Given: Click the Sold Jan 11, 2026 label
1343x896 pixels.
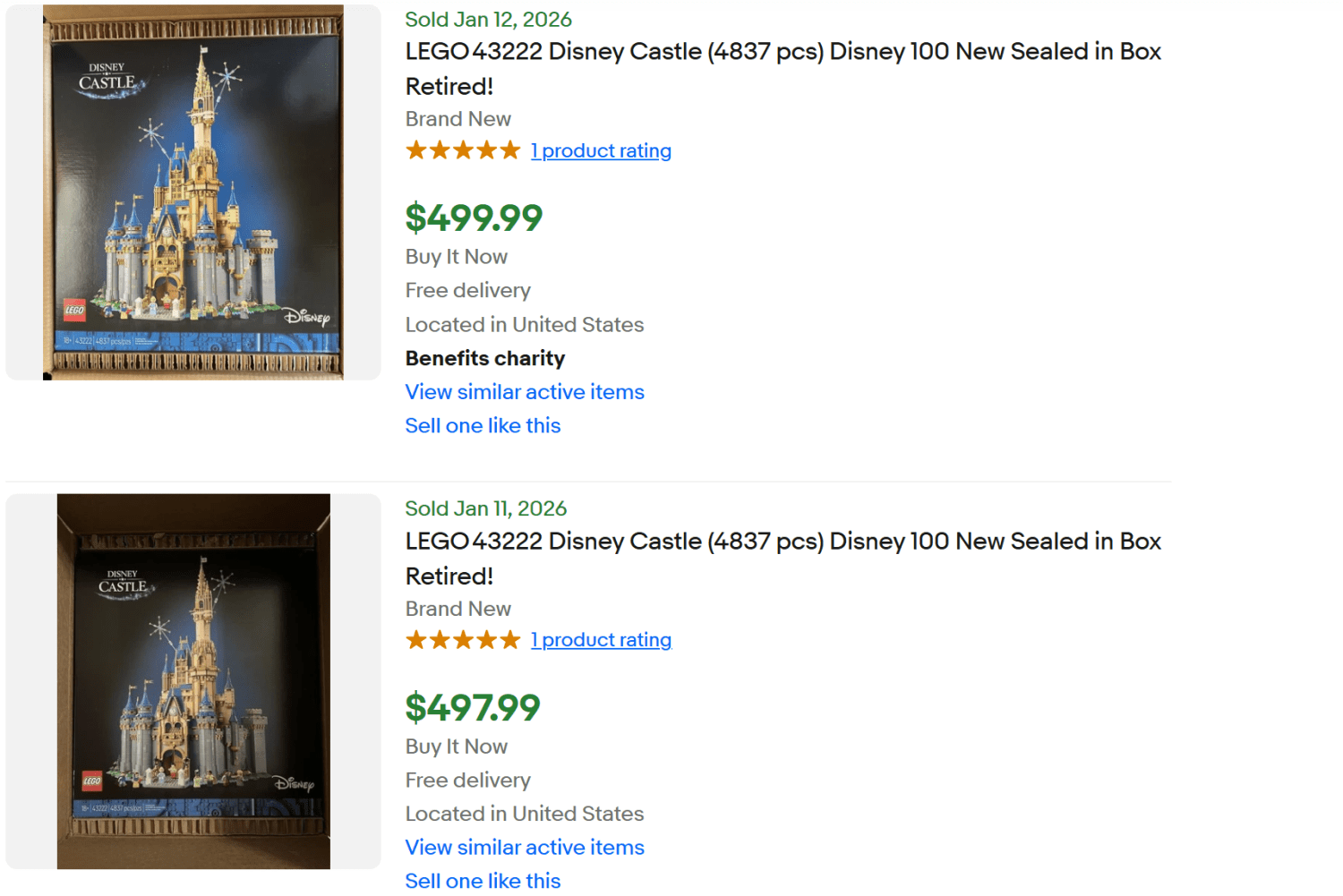Looking at the screenshot, I should coord(485,508).
